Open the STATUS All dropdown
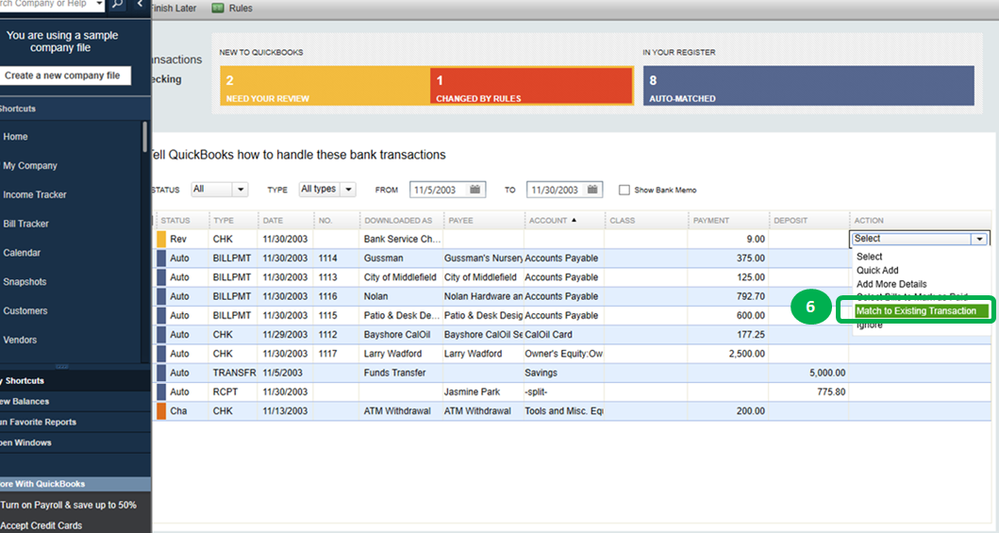999x533 pixels. click(x=219, y=189)
